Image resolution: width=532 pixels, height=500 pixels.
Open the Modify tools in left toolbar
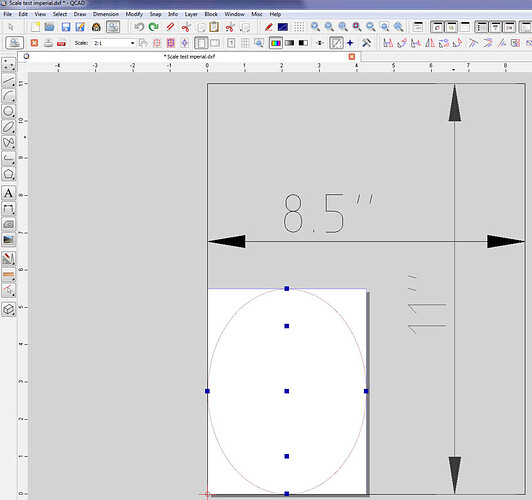point(8,259)
